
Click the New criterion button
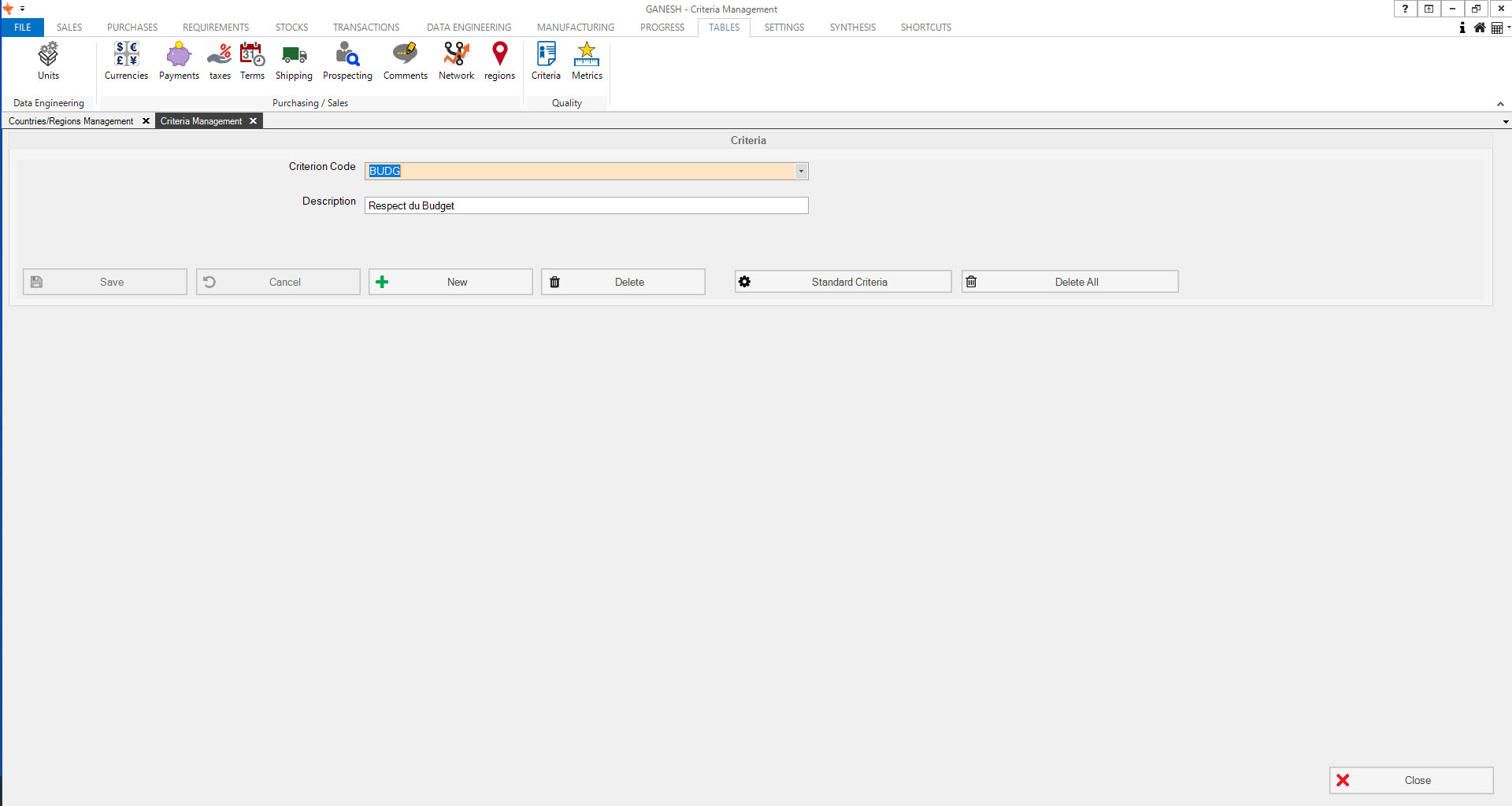(450, 282)
